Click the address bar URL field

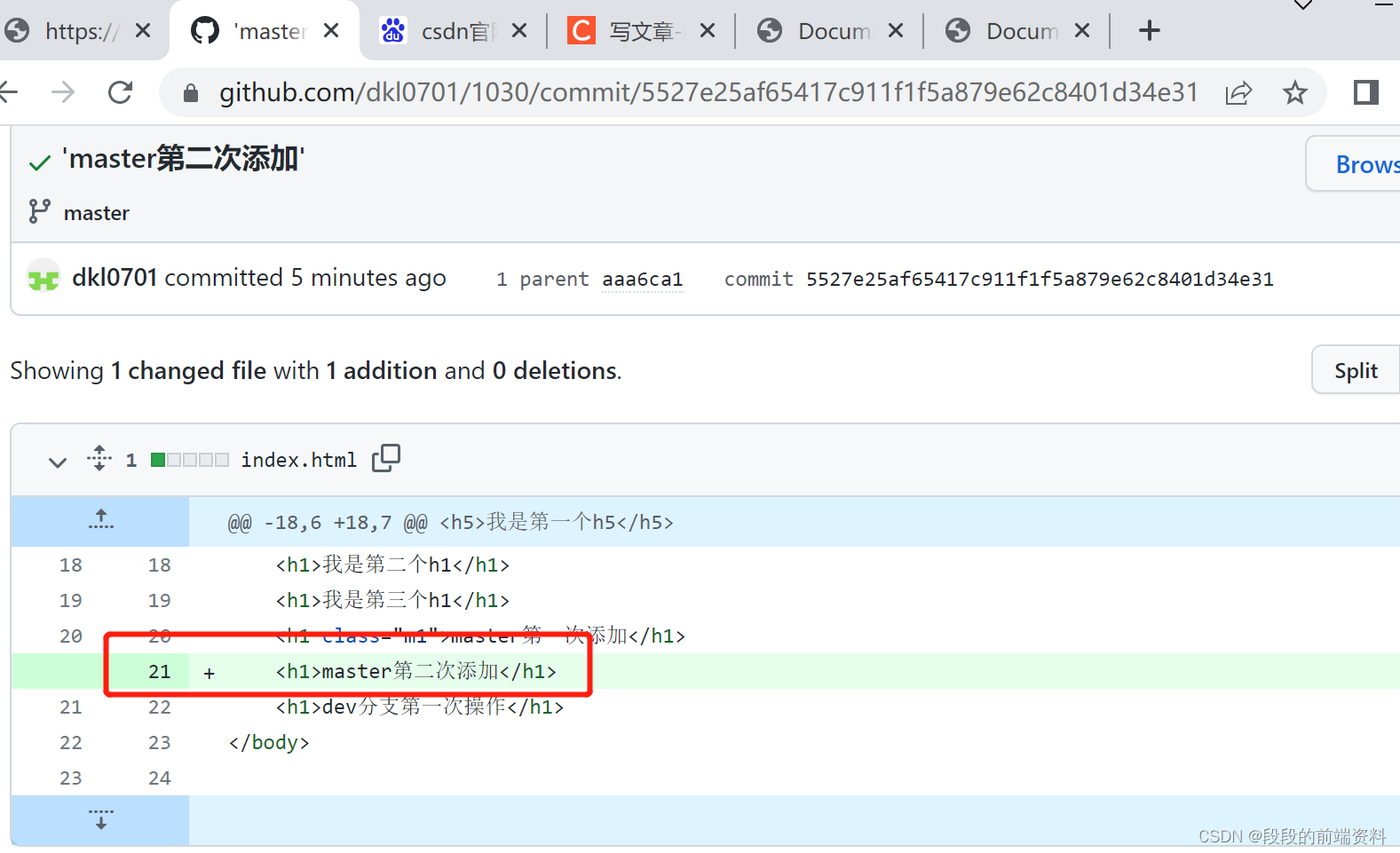click(708, 92)
